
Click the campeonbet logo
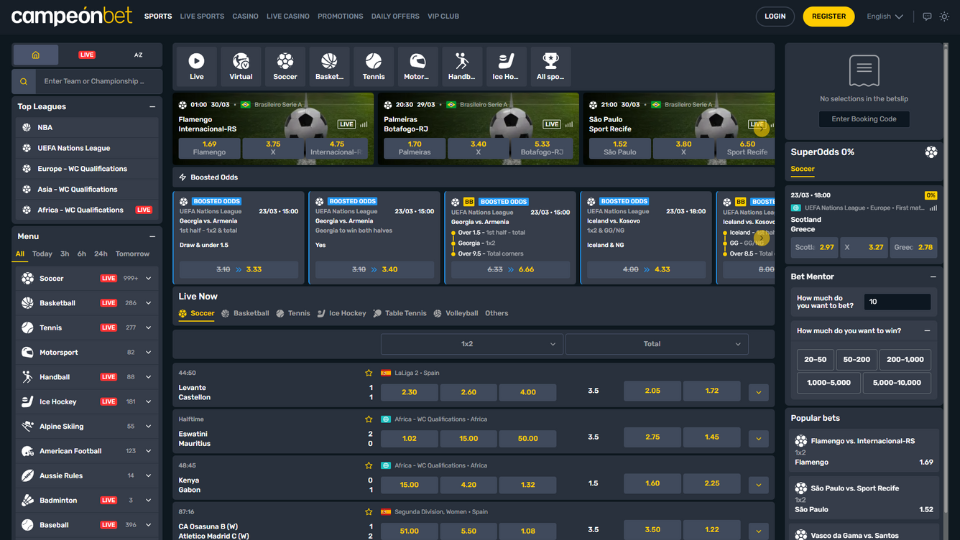[x=72, y=17]
